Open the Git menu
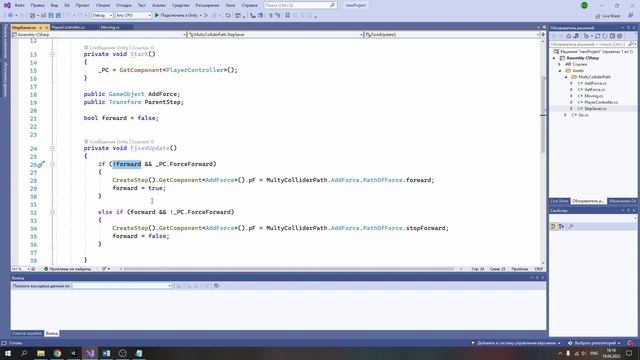Image resolution: width=640 pixels, height=360 pixels. coord(67,5)
